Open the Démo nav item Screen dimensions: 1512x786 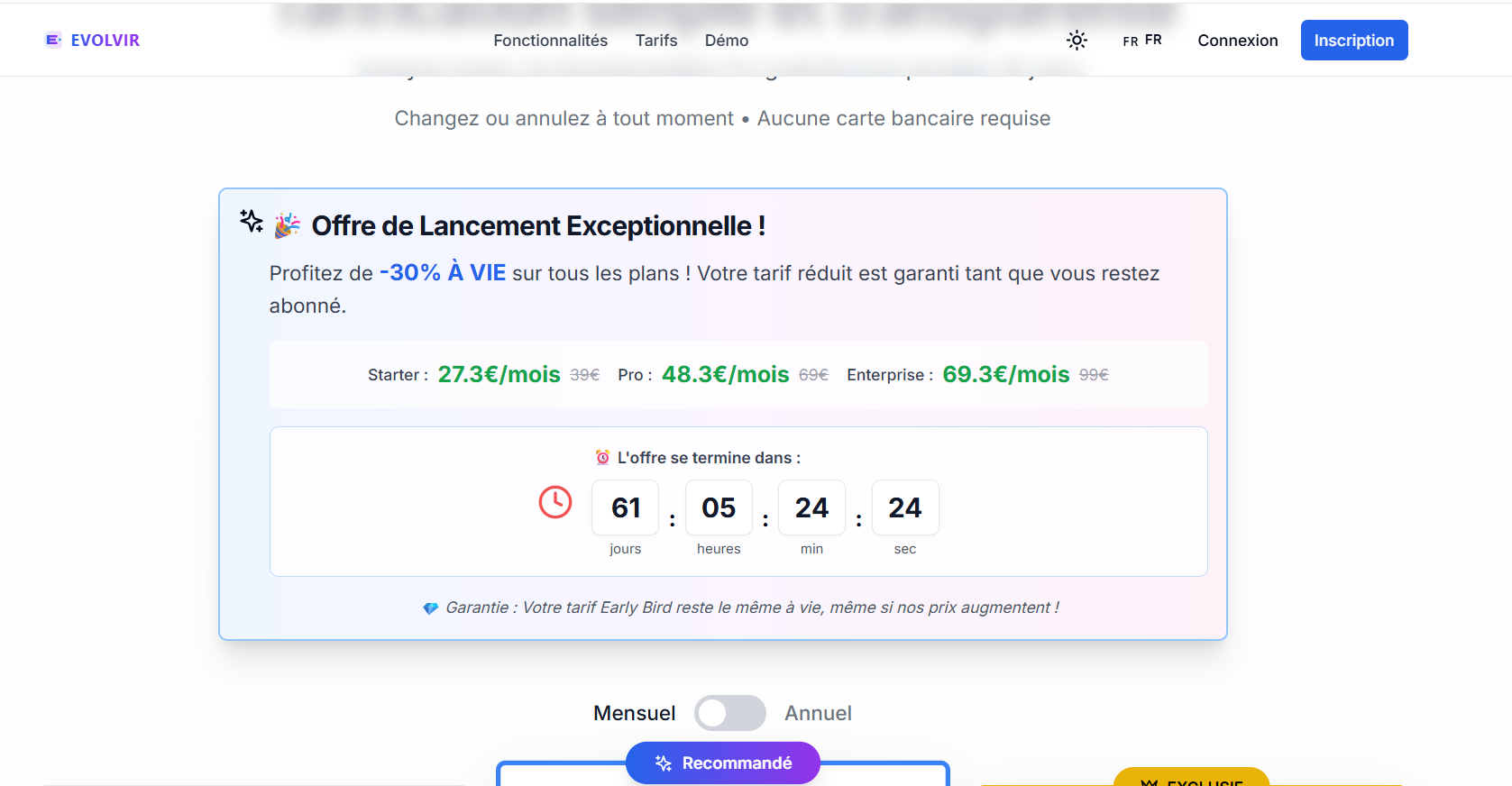(x=727, y=41)
